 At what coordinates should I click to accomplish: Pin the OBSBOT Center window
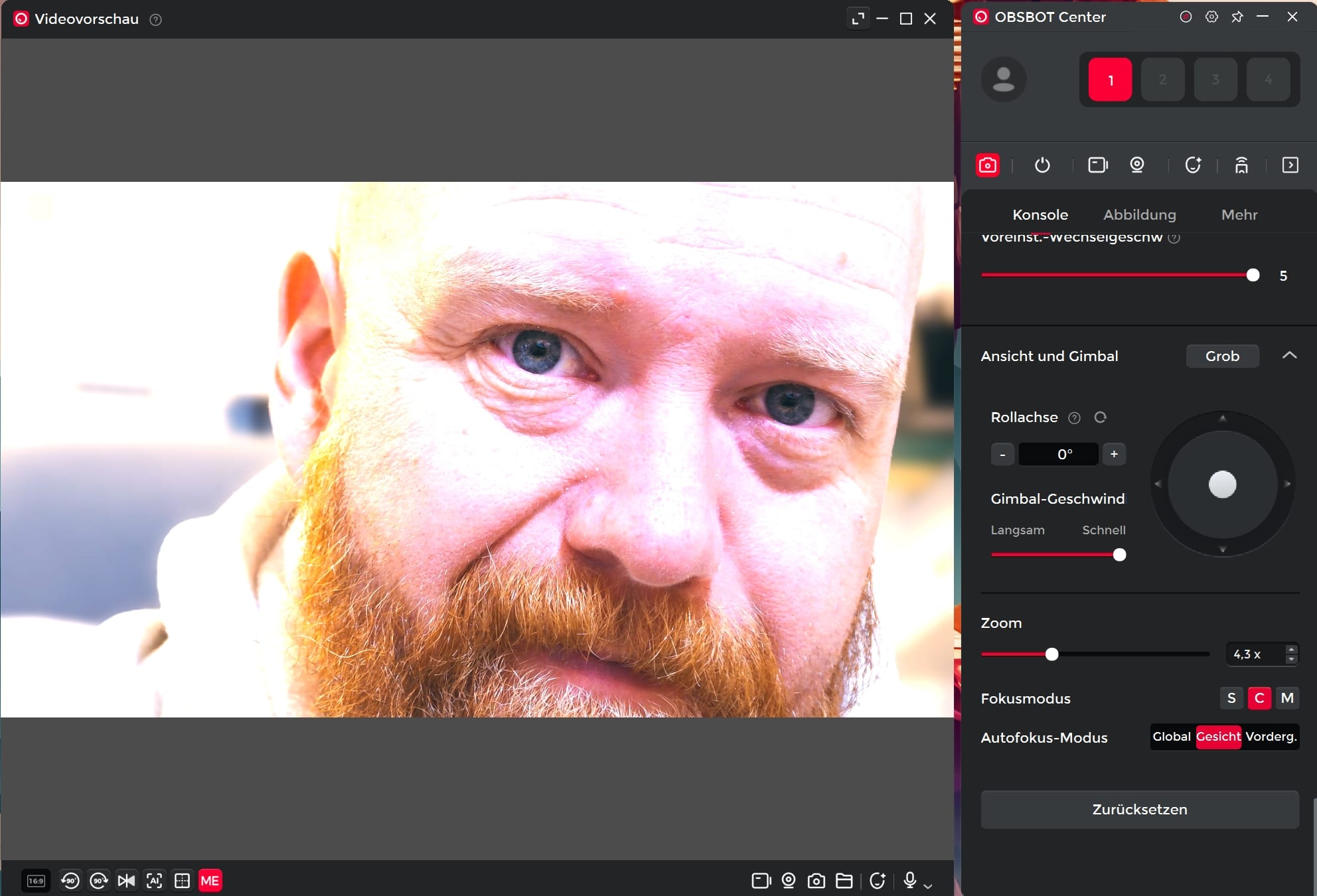(x=1237, y=17)
